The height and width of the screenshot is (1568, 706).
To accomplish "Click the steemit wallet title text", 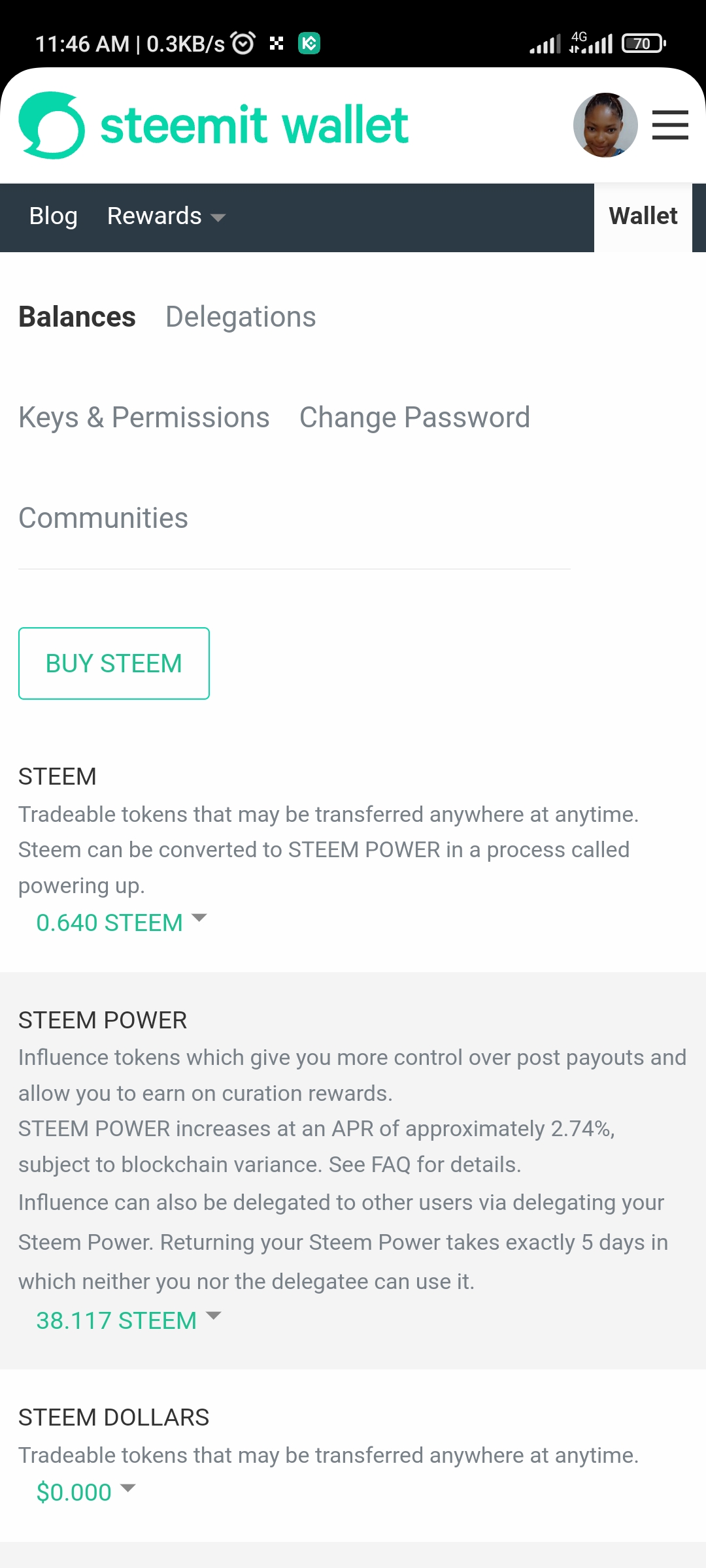I will click(x=254, y=125).
